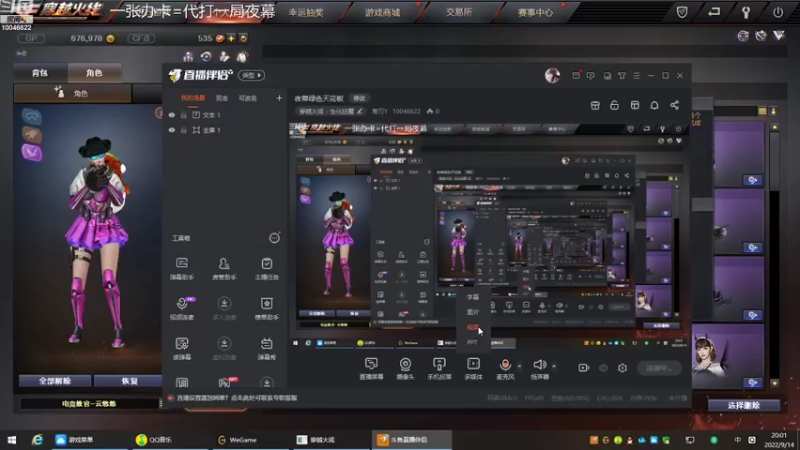
Task: Toggle lock on 文本 1 layer
Action: [x=184, y=115]
